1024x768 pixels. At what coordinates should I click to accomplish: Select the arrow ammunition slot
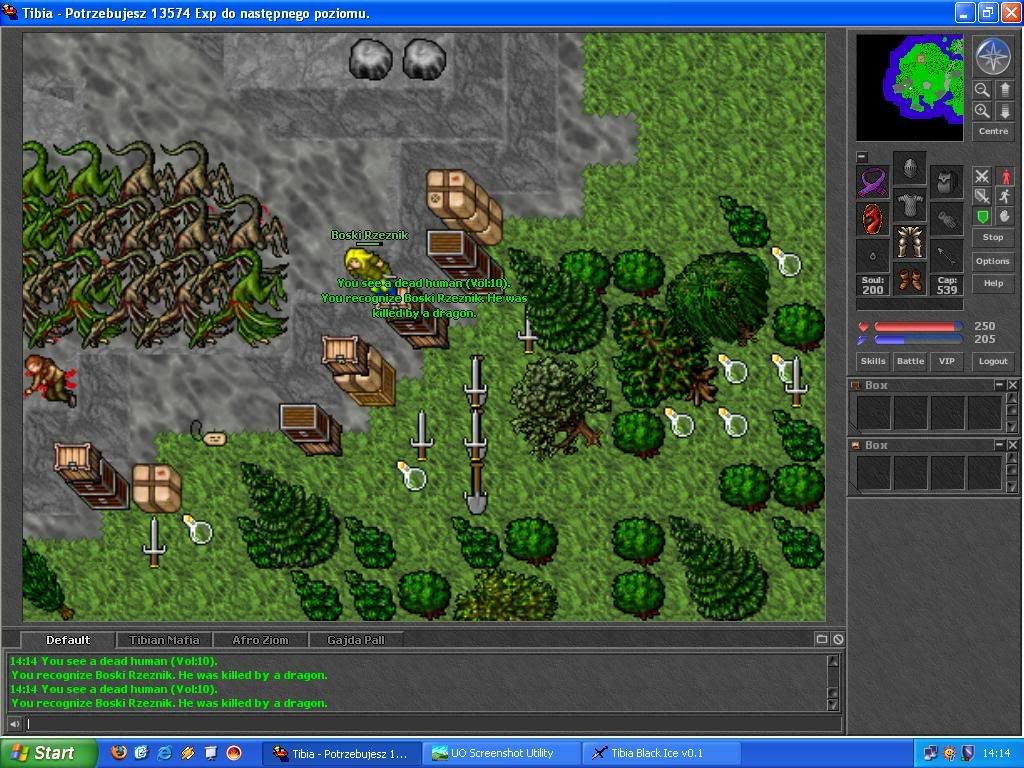[x=946, y=256]
